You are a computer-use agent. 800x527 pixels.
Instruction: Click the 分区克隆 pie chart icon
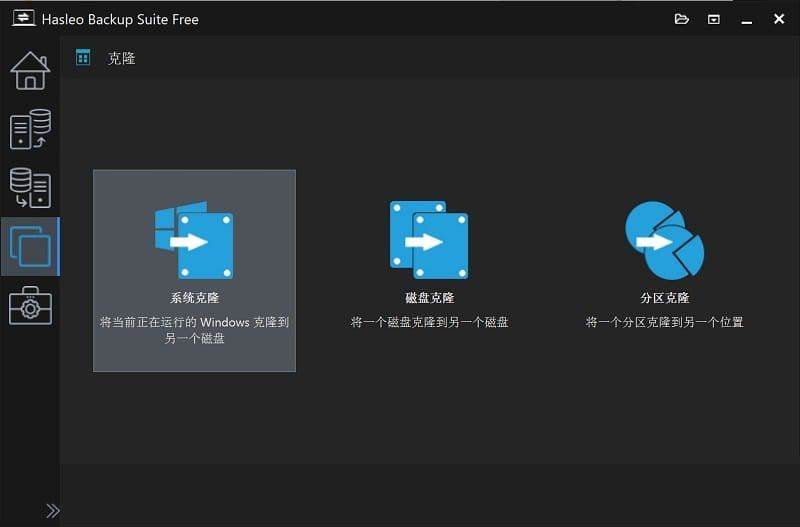point(664,240)
